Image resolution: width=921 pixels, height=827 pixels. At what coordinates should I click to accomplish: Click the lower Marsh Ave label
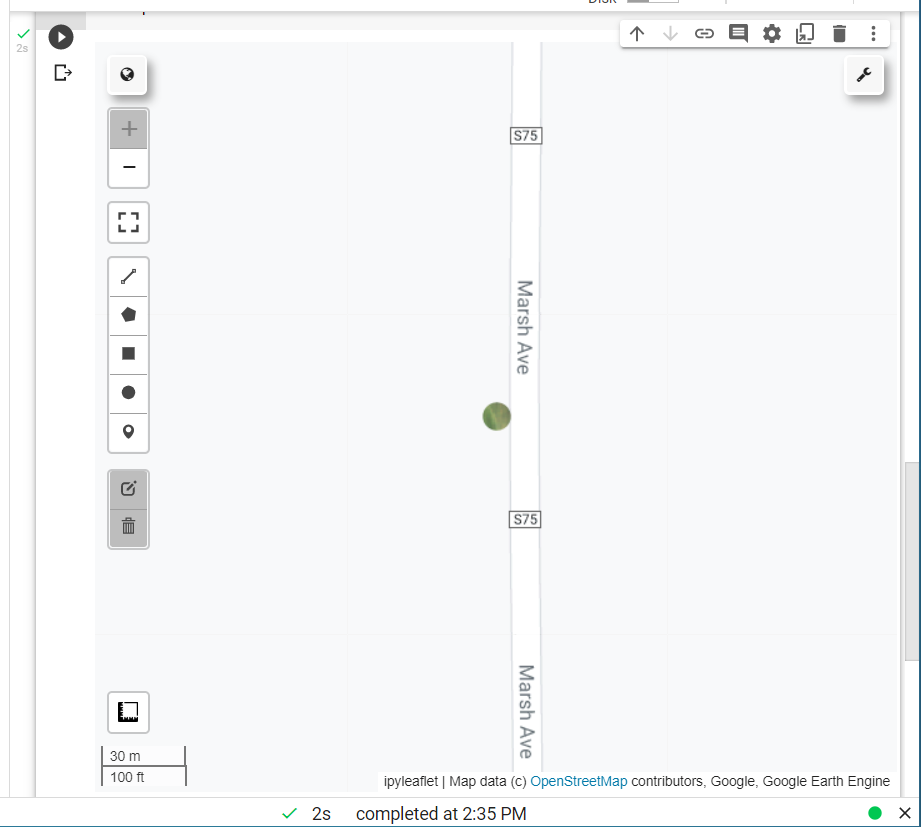(526, 711)
